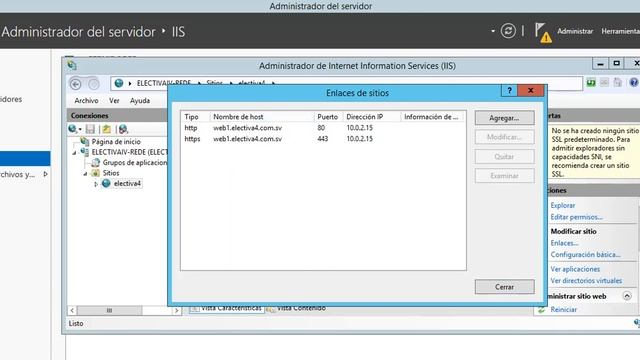This screenshot has width=640, height=360.
Task: Collapse the Administrar sitio web section
Action: coord(627,296)
